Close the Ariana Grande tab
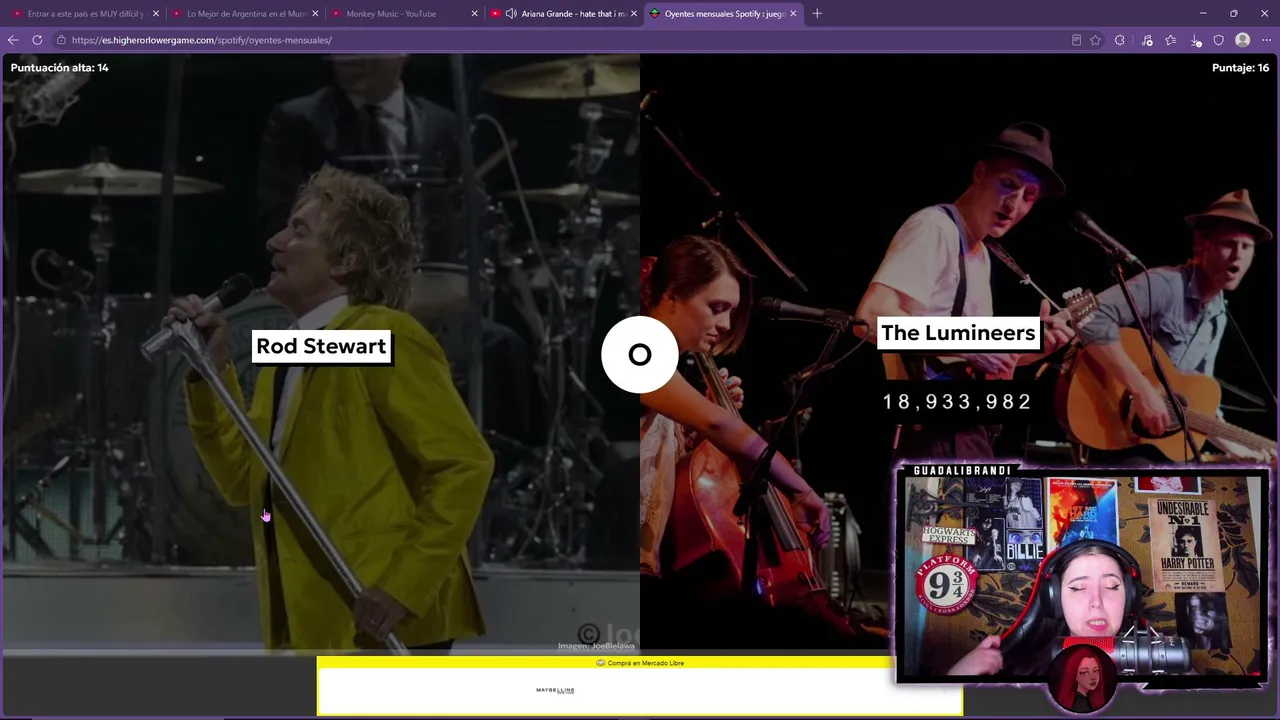 (x=634, y=14)
